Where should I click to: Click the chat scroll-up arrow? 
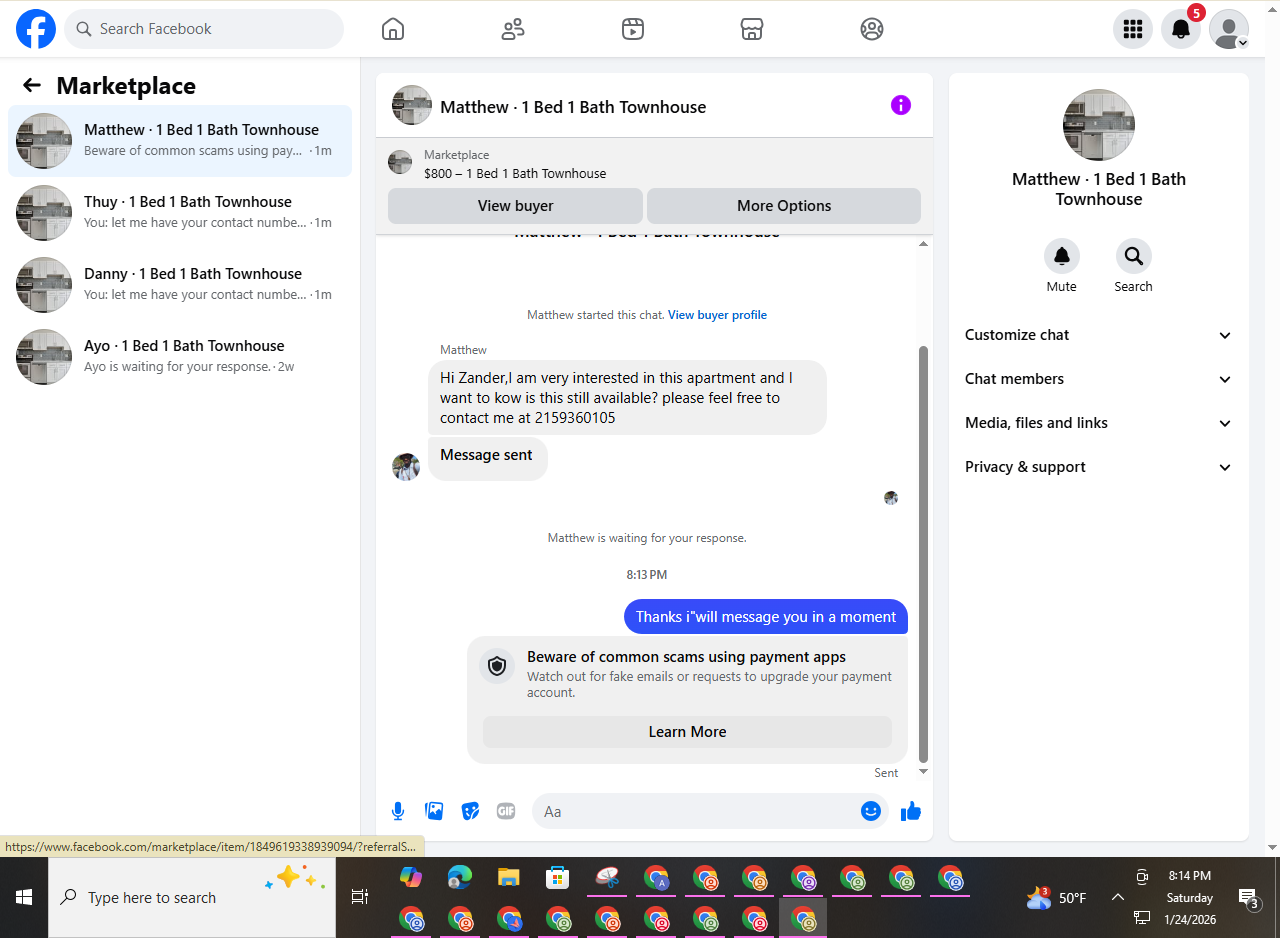click(924, 243)
